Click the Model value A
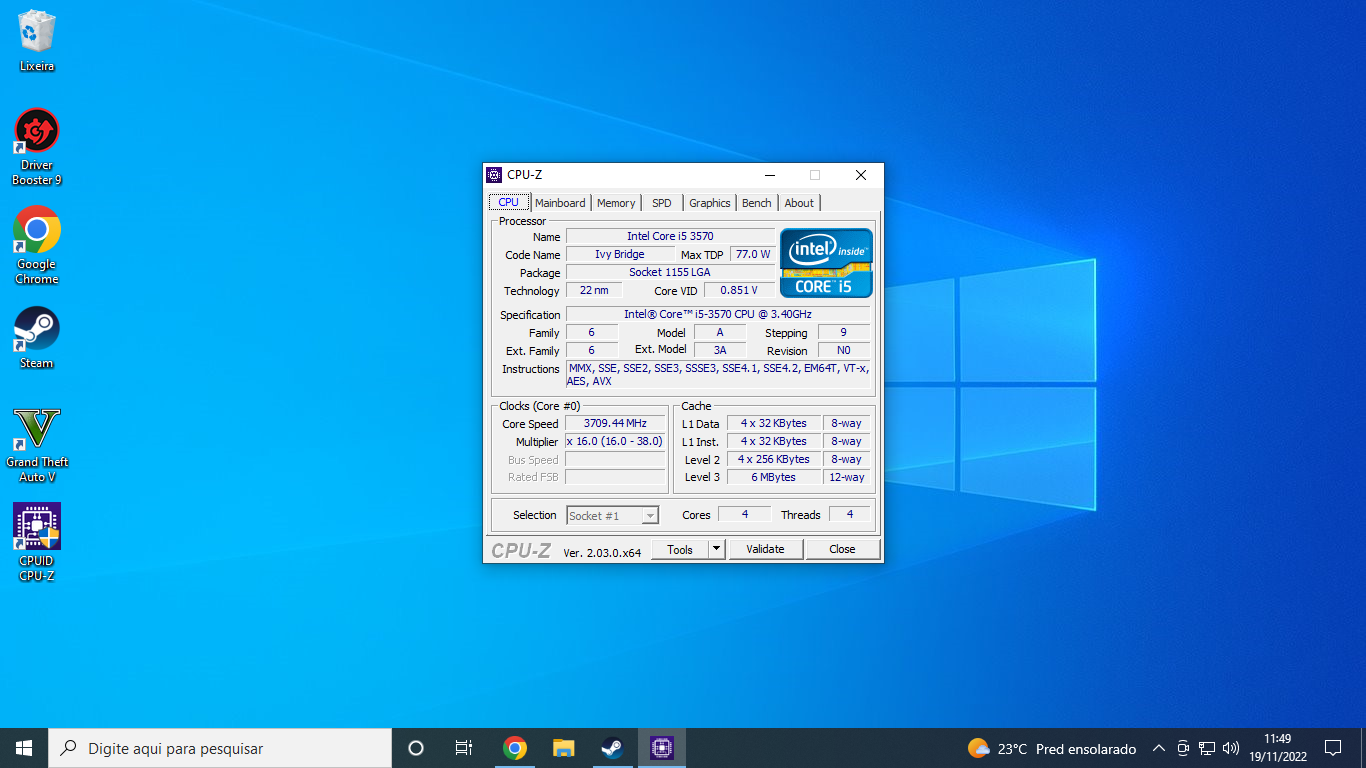The height and width of the screenshot is (768, 1366). pyautogui.click(x=719, y=332)
